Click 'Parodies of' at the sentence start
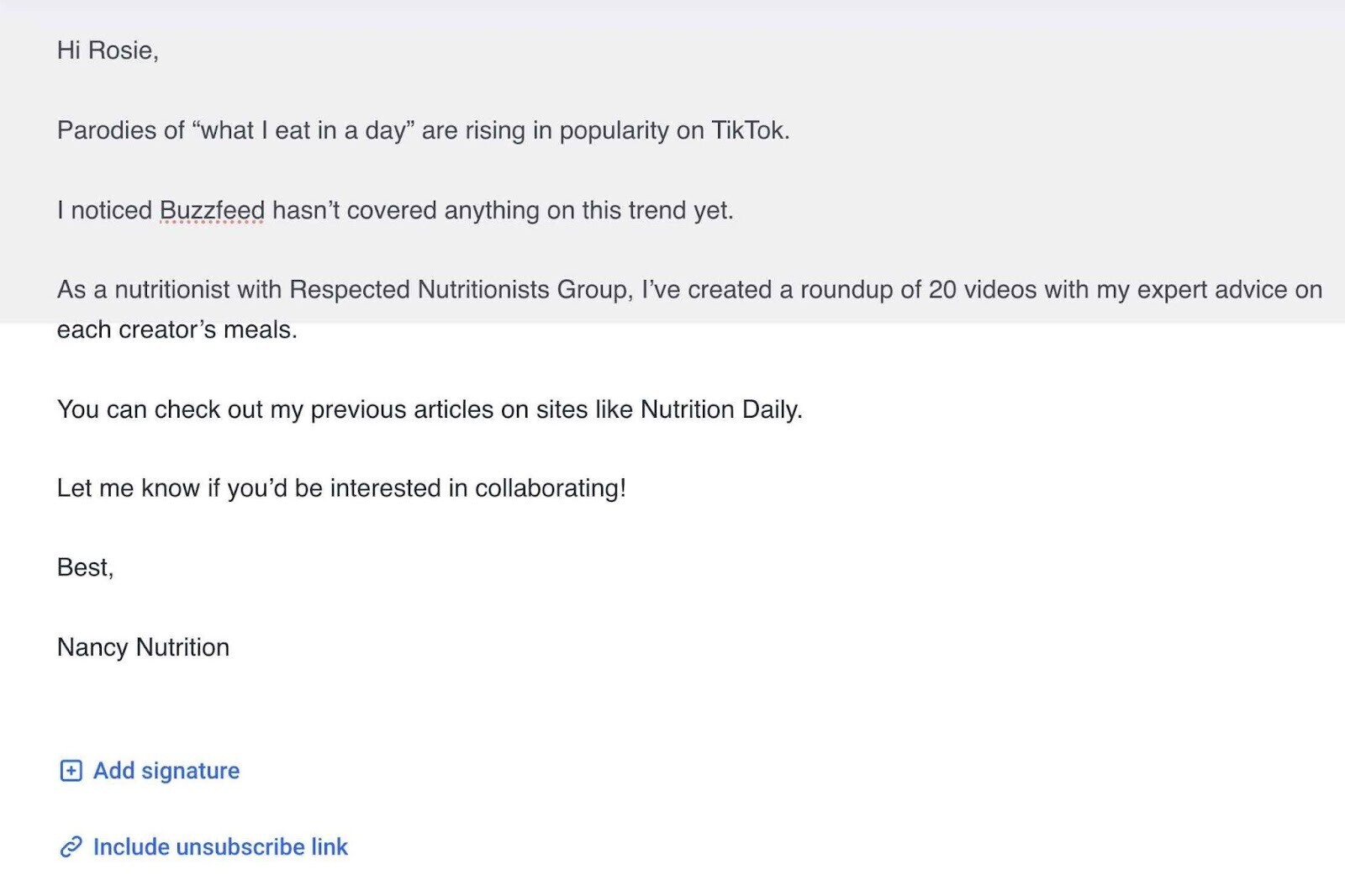The width and height of the screenshot is (1345, 896). 120,130
